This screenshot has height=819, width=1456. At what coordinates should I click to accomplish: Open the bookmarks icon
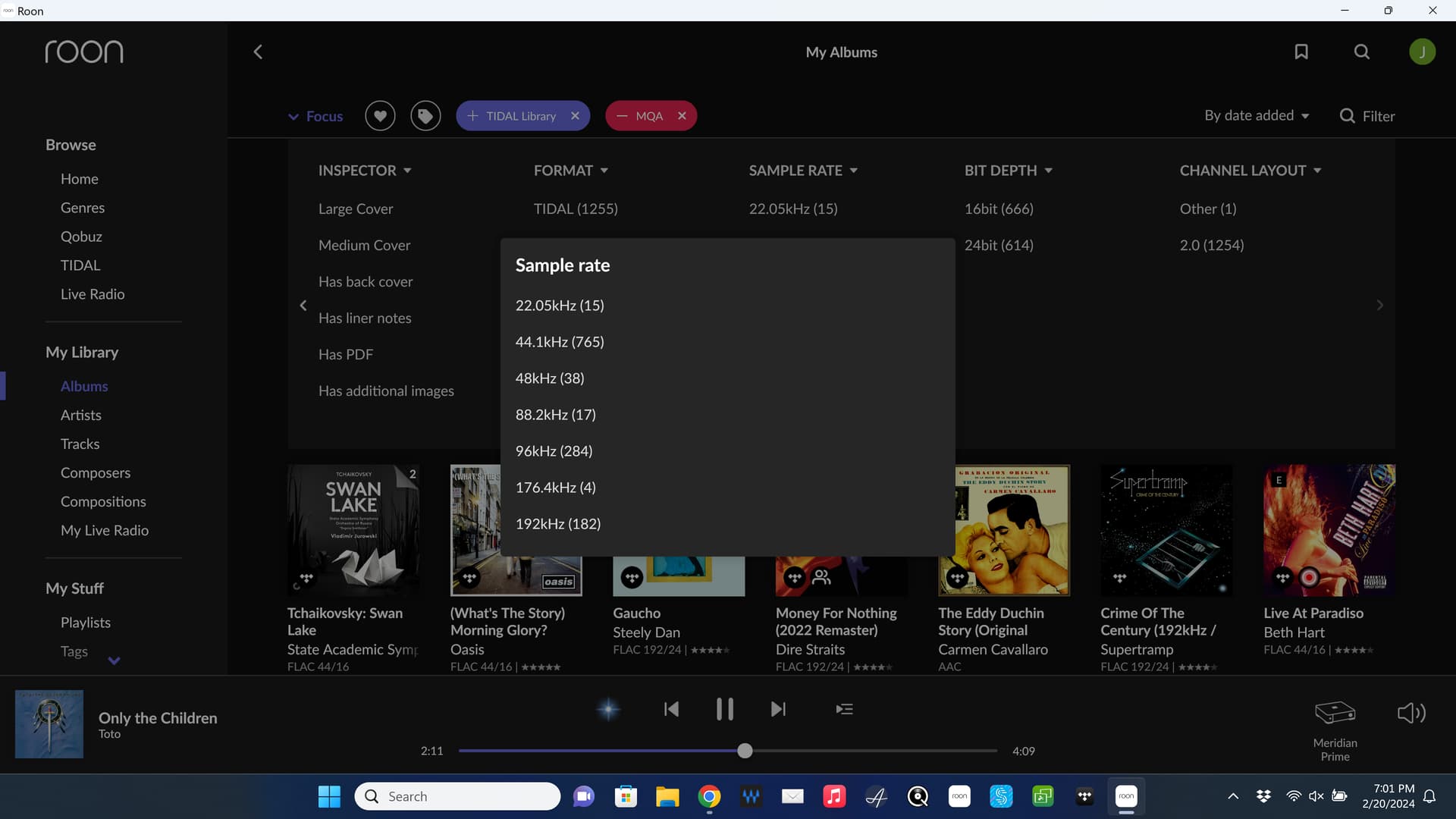click(x=1301, y=52)
